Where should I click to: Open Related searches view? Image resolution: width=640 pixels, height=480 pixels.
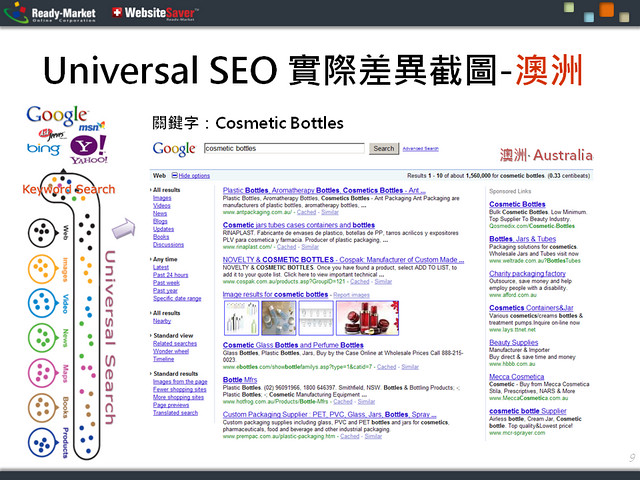(x=175, y=344)
